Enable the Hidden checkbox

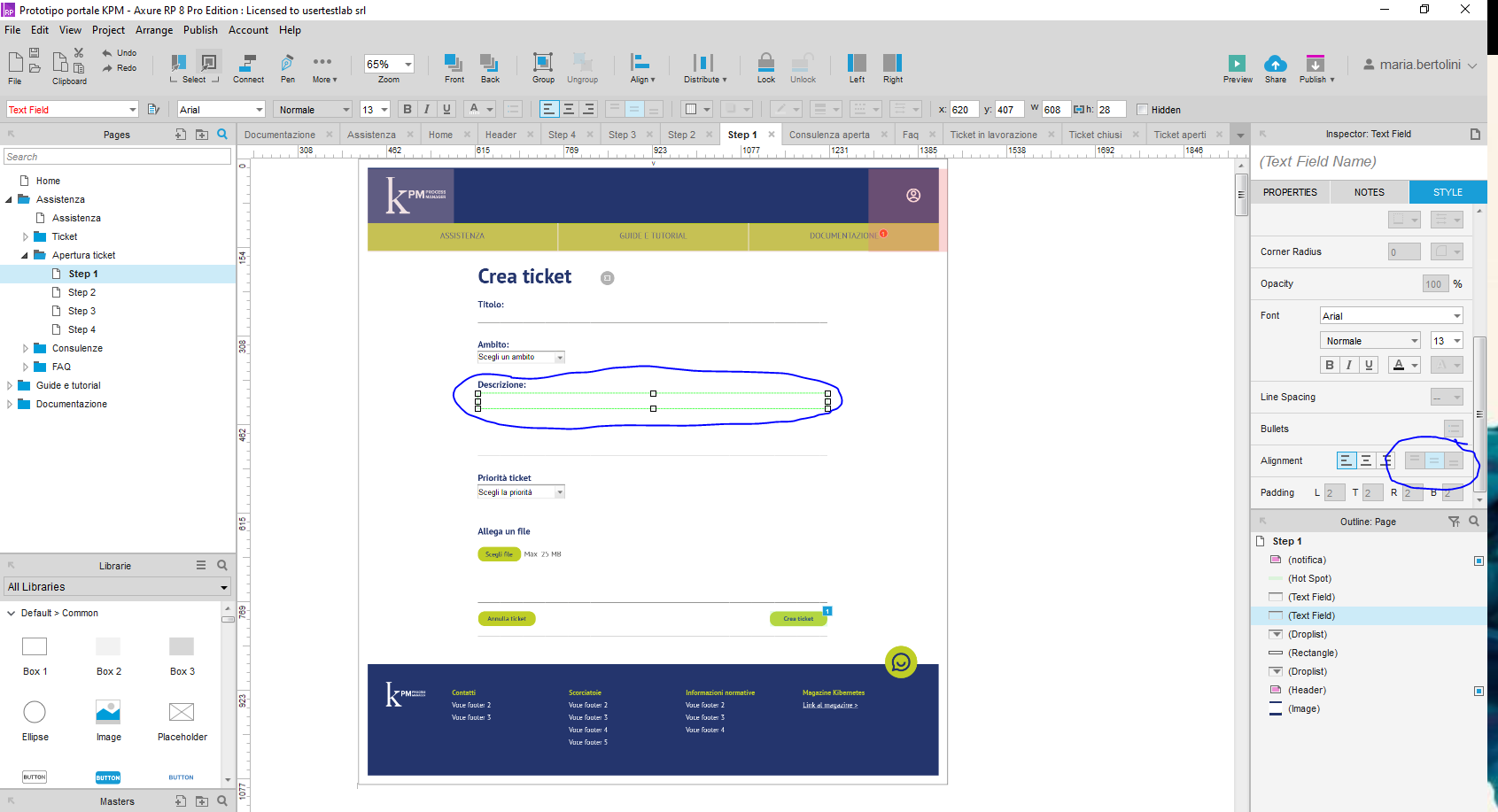pos(1143,109)
